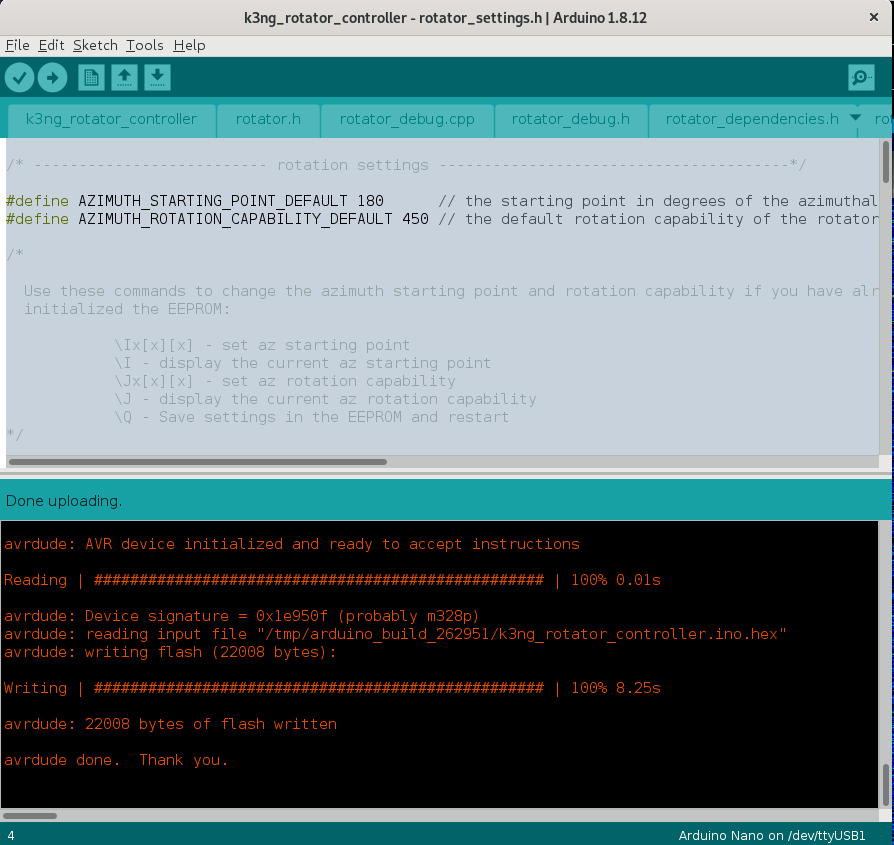This screenshot has width=894, height=845.
Task: Click the editor horizontal scrollbar
Action: [x=198, y=462]
